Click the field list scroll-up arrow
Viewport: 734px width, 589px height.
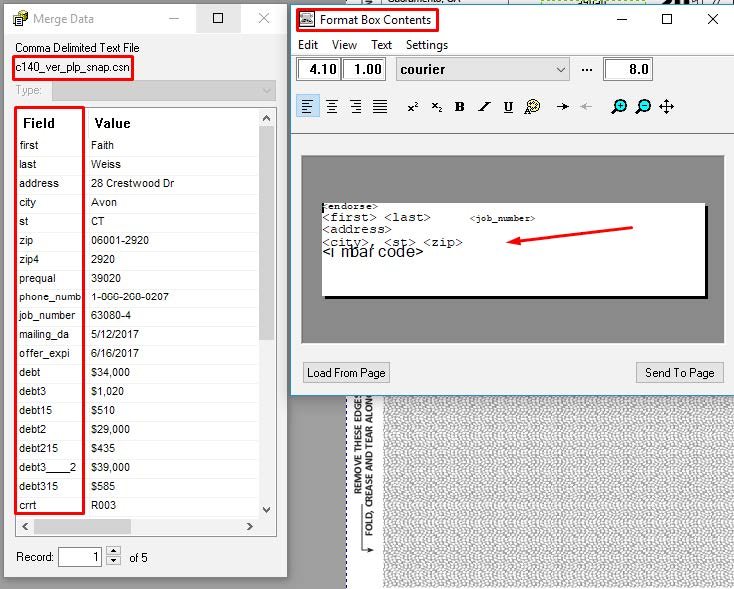266,118
